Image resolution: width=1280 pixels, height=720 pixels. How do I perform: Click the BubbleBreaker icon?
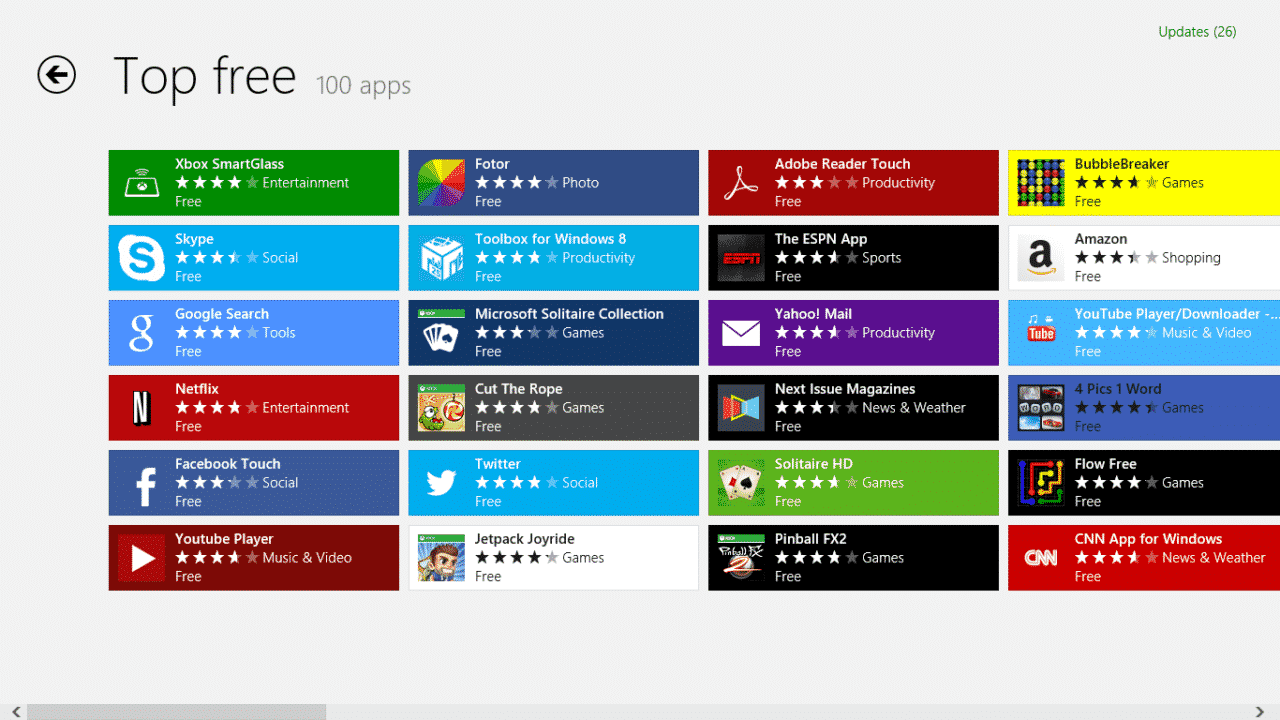(1041, 183)
